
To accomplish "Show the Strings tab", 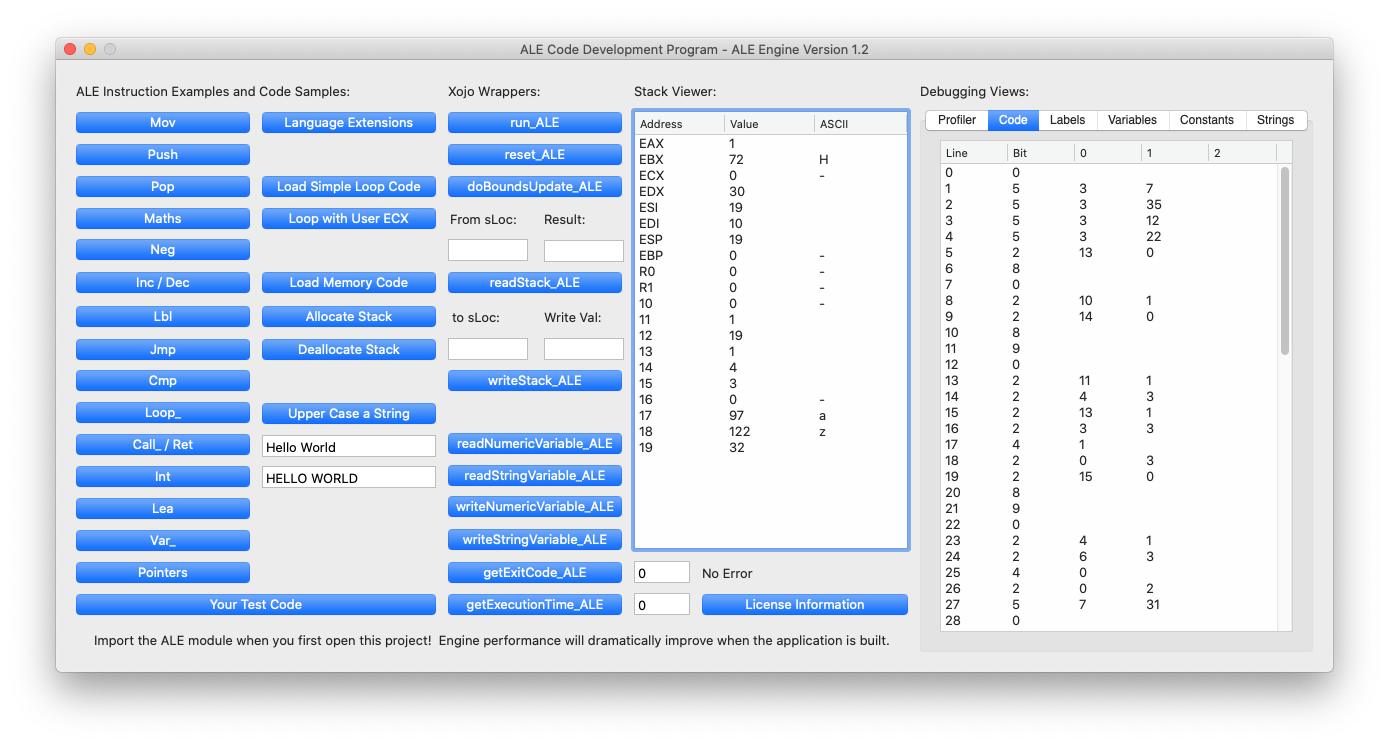I will coord(1275,120).
